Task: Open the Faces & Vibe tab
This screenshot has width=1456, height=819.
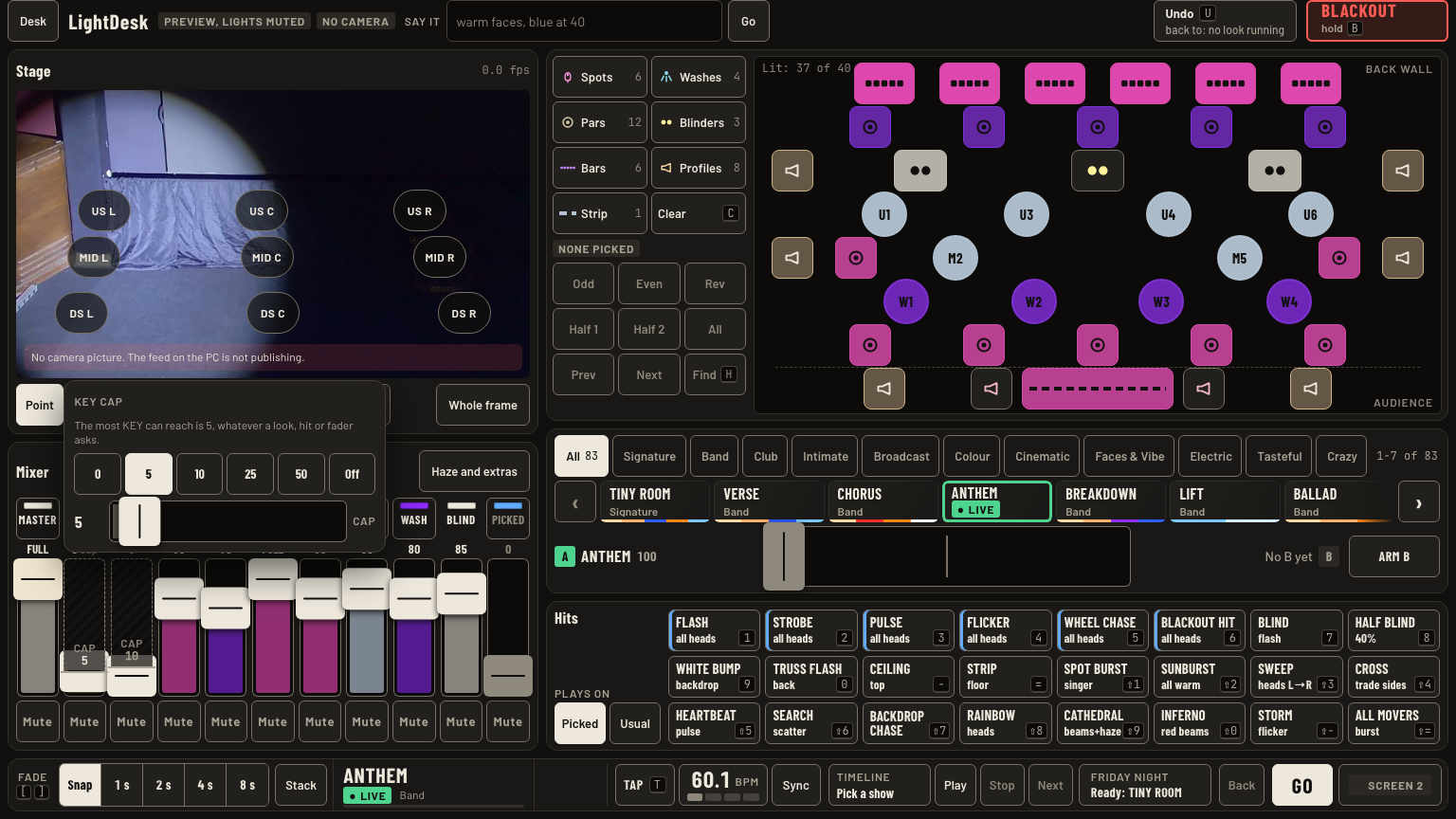Action: (x=1129, y=456)
